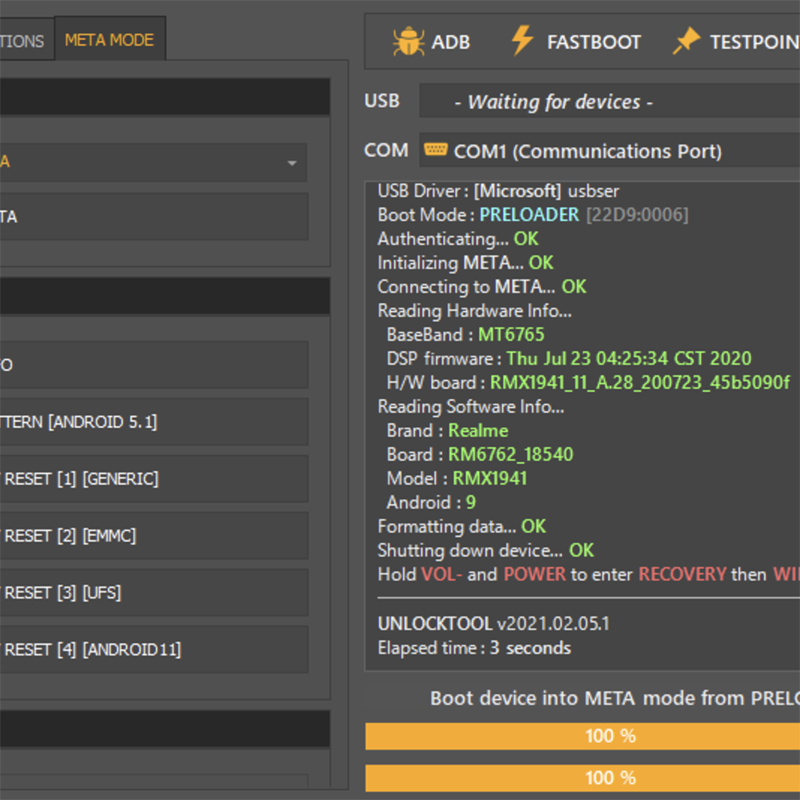Open the COM1 Communications Port dropdown
The image size is (800, 800).
(x=609, y=150)
